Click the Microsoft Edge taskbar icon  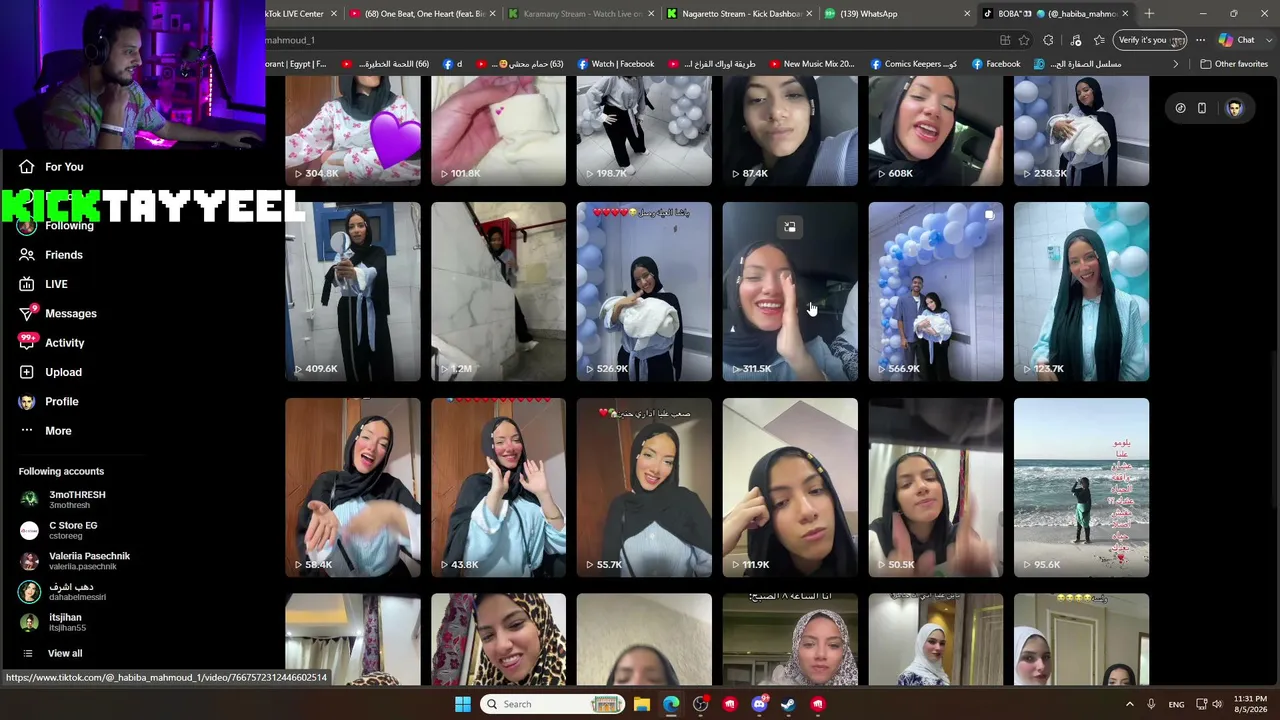pyautogui.click(x=671, y=704)
